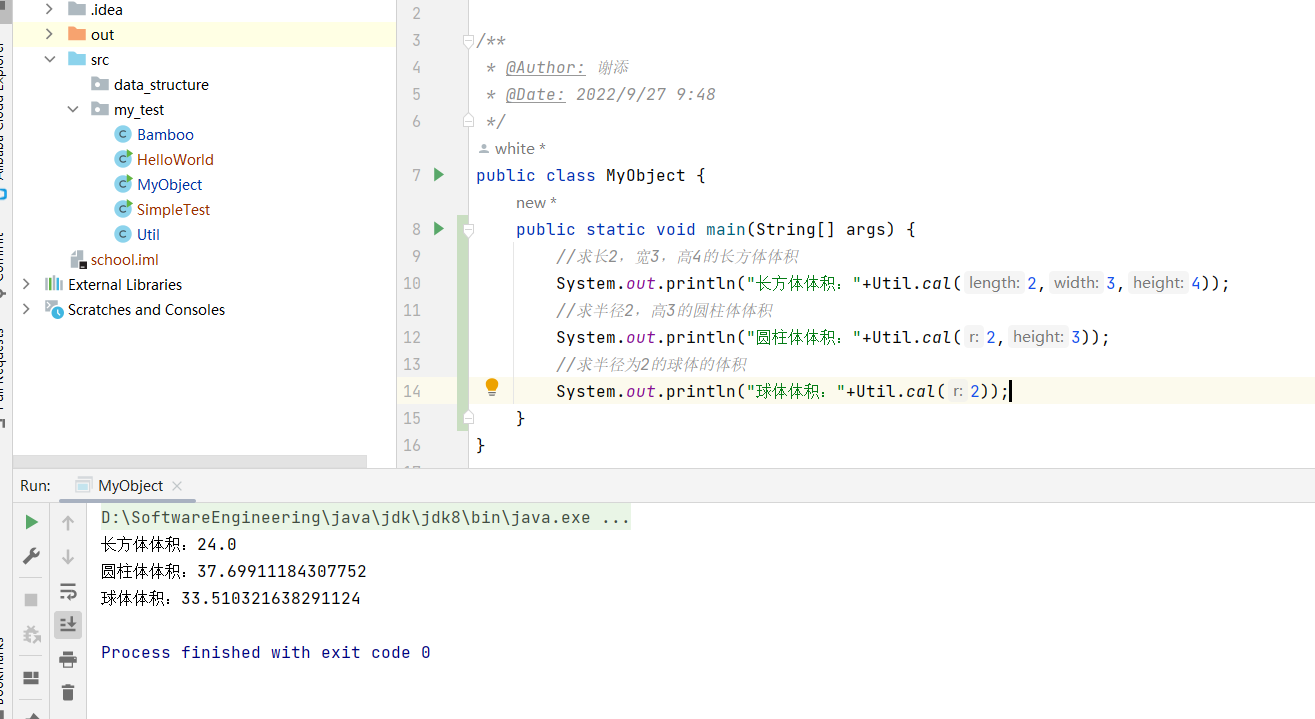Image resolution: width=1315 pixels, height=719 pixels.
Task: Collapse the my_test package
Action: point(73,109)
